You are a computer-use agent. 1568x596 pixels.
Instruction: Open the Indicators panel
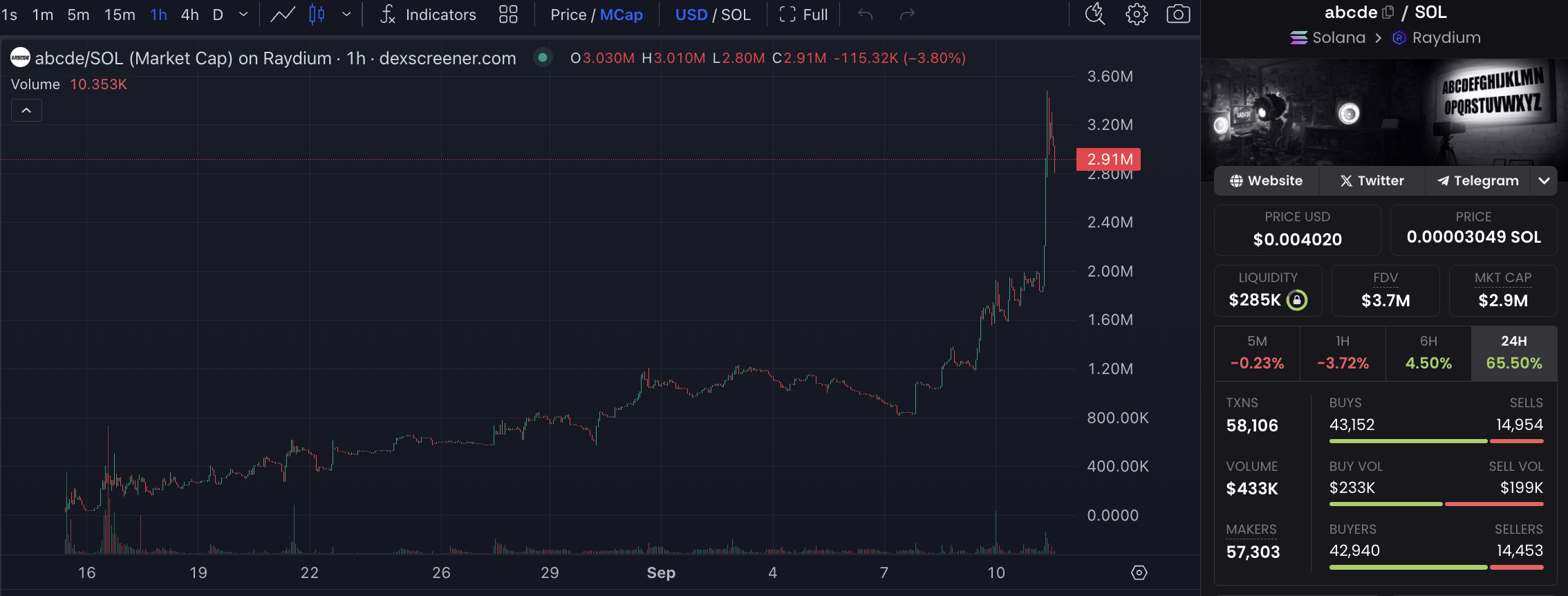(x=428, y=15)
